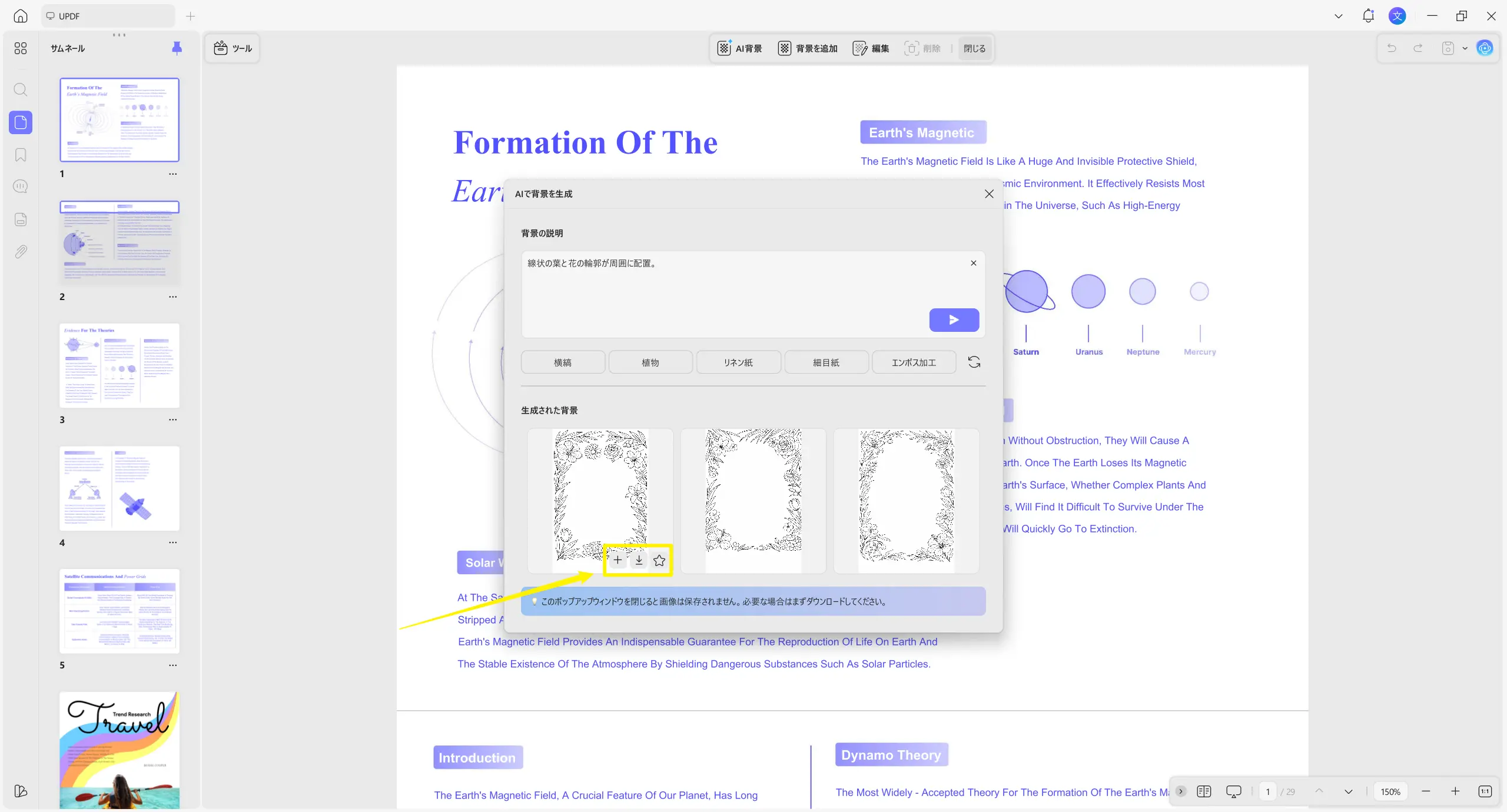Click the zoom in plus control
The image size is (1507, 812).
point(1455,791)
